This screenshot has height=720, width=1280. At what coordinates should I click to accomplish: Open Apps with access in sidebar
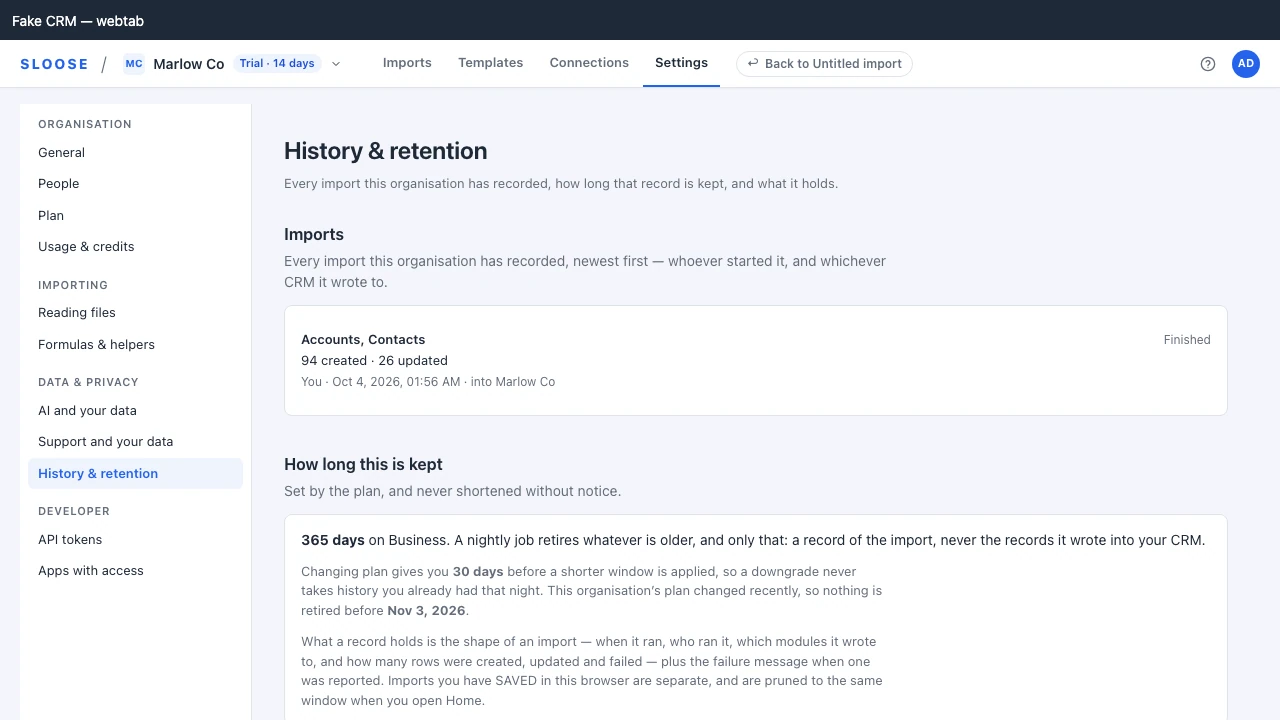coord(135,571)
